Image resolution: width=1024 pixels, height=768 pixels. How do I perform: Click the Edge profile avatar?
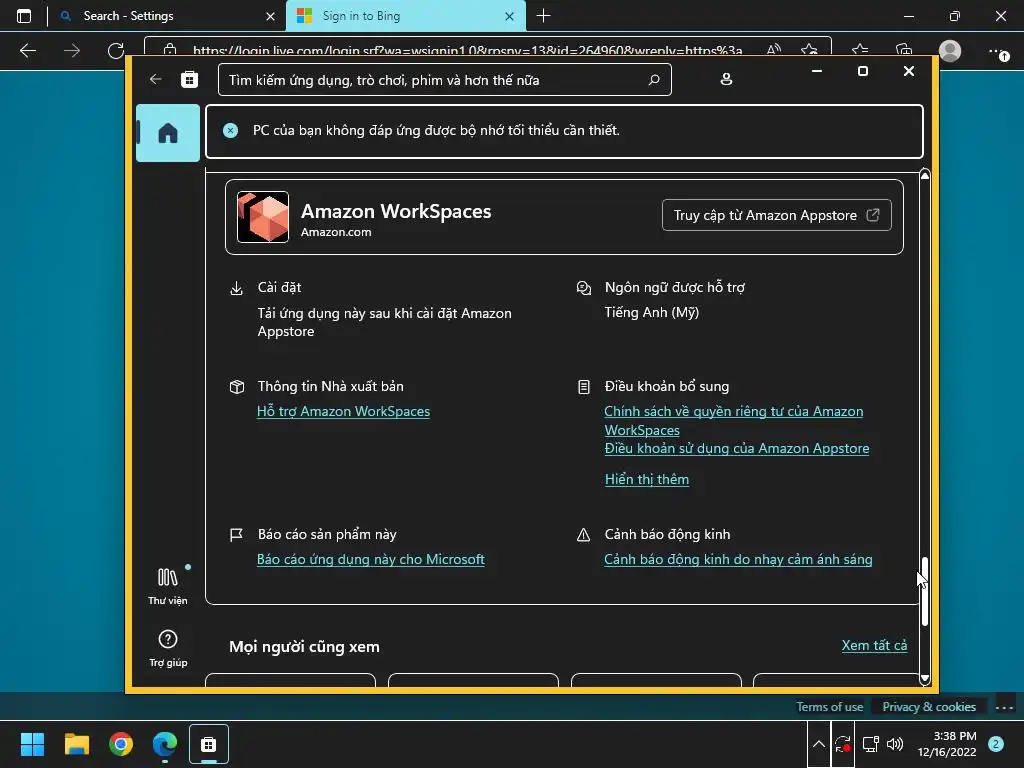point(950,50)
